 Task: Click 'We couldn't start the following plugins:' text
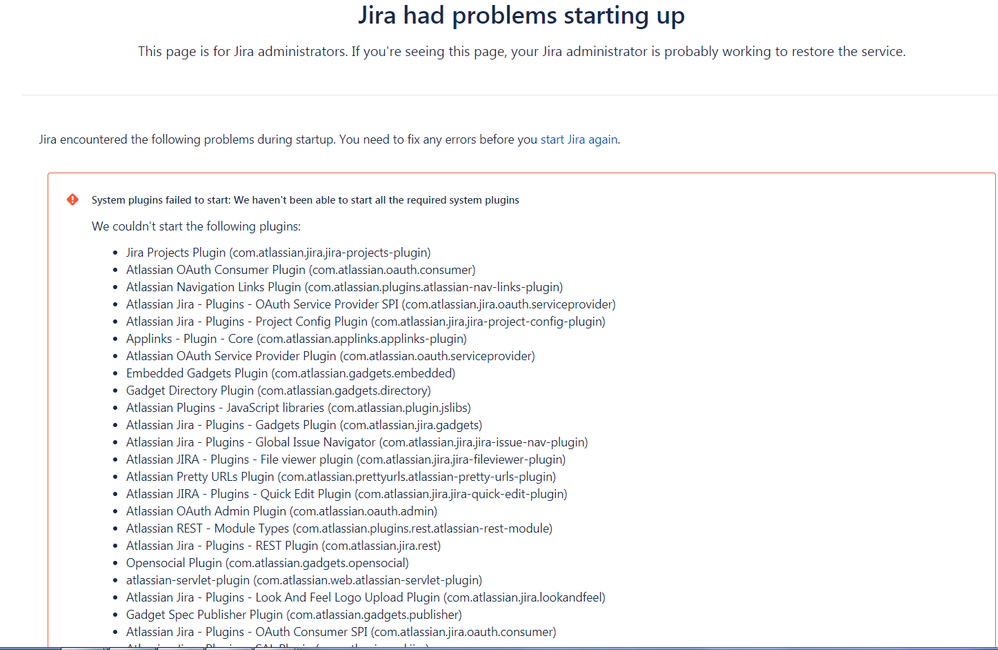196,227
